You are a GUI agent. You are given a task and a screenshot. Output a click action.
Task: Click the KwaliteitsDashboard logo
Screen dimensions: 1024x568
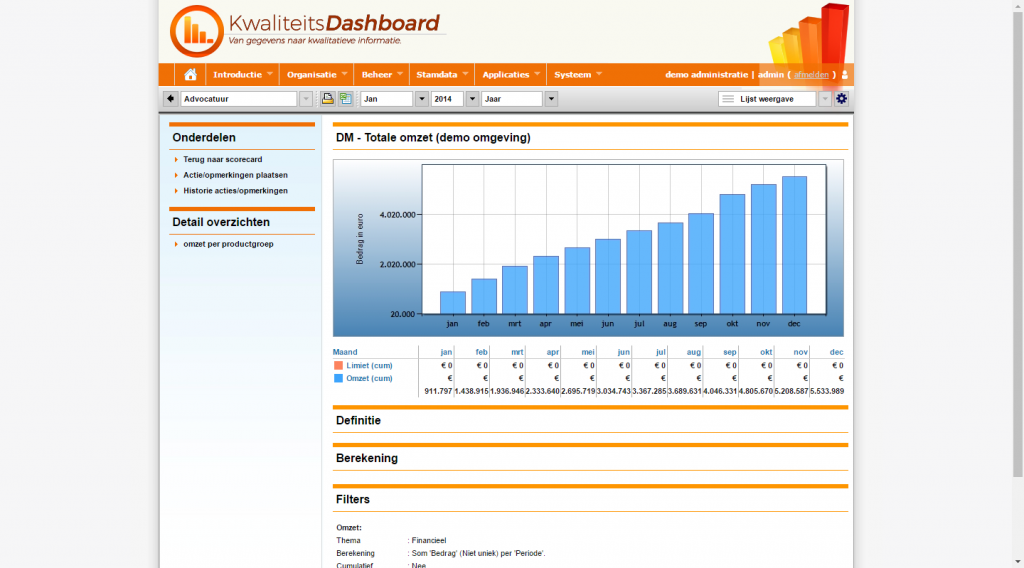(x=305, y=30)
